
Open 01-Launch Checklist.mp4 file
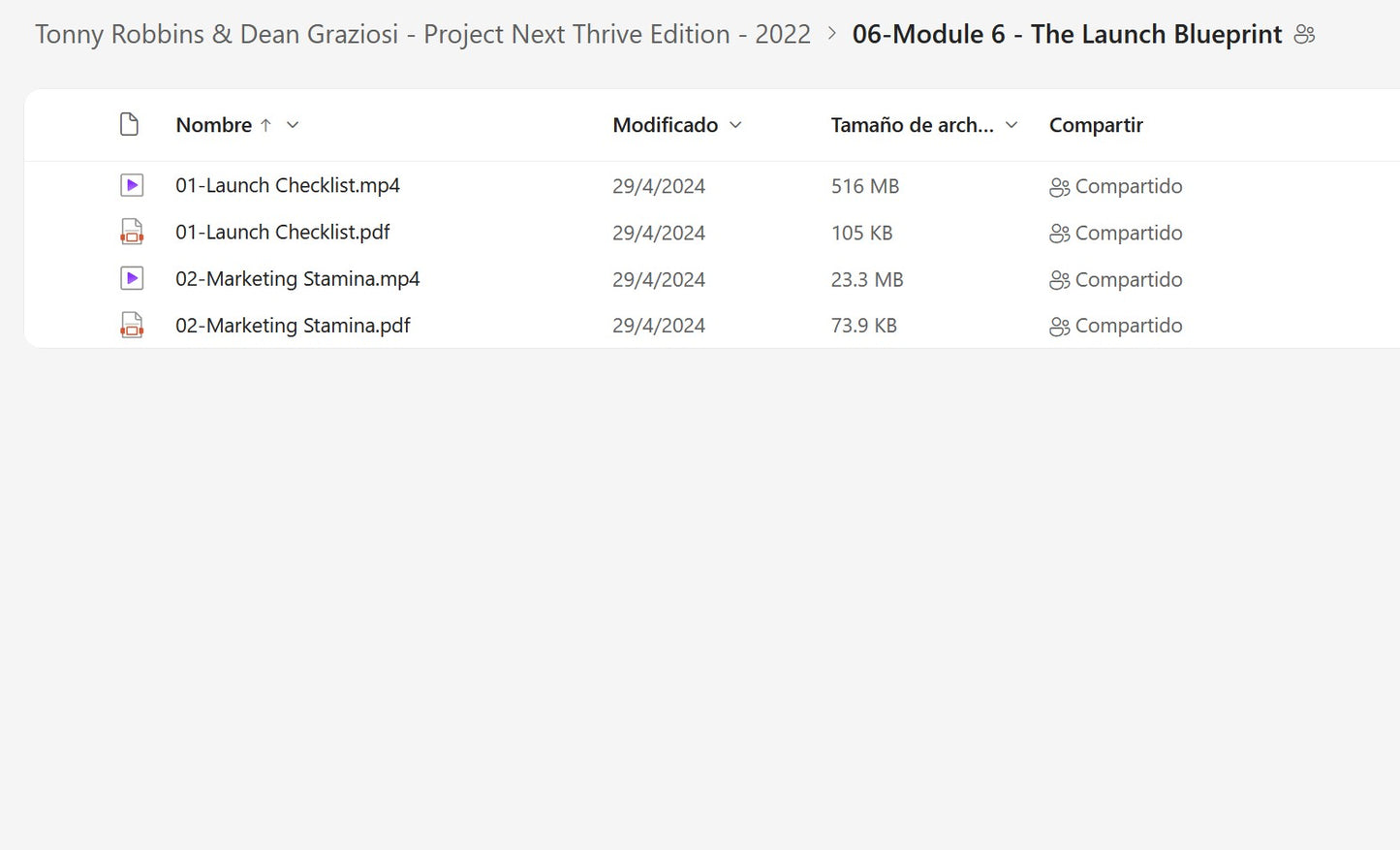(288, 185)
